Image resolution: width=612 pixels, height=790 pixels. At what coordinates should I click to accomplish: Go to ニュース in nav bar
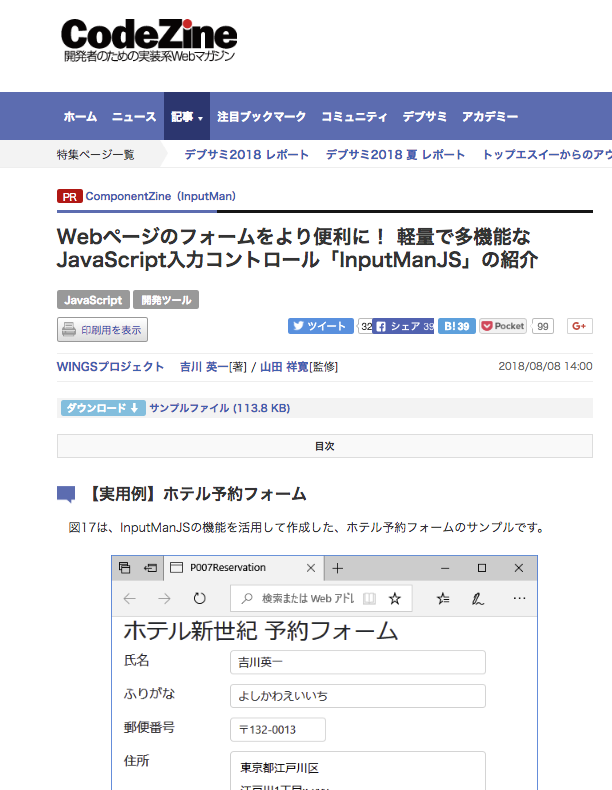point(134,117)
